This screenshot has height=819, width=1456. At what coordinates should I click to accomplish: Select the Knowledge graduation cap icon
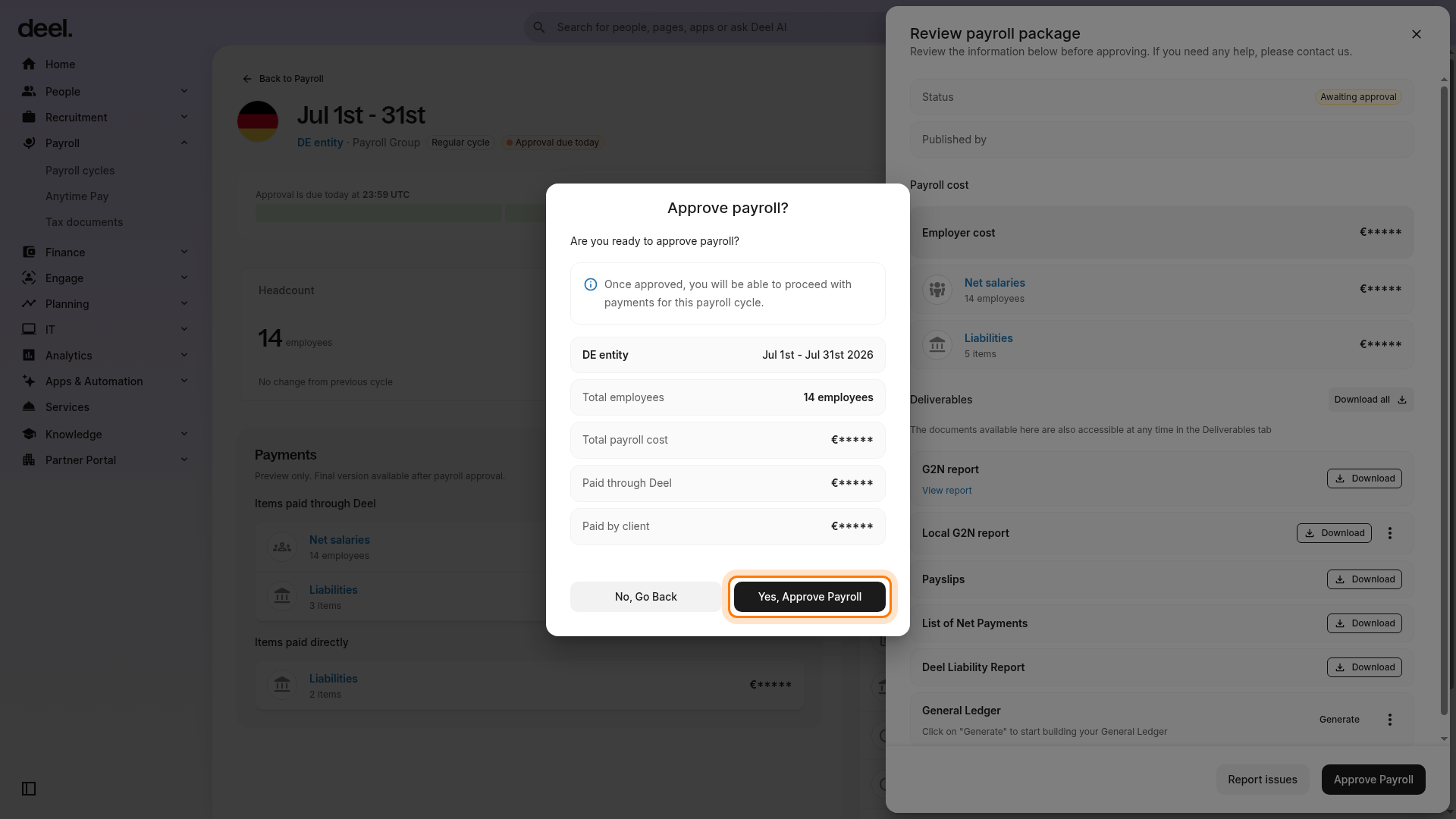click(x=29, y=435)
